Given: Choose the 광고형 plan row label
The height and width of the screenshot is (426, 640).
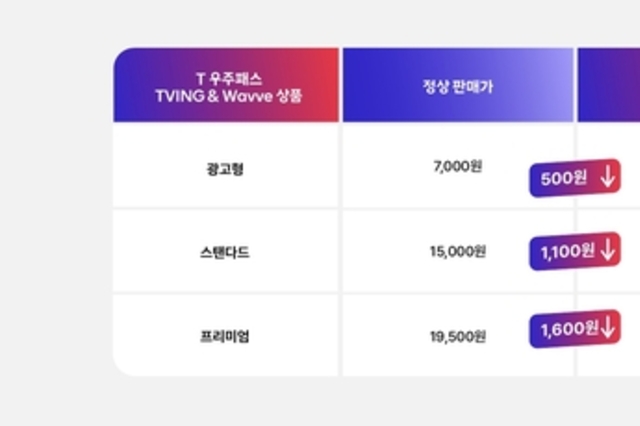Looking at the screenshot, I should (x=226, y=167).
